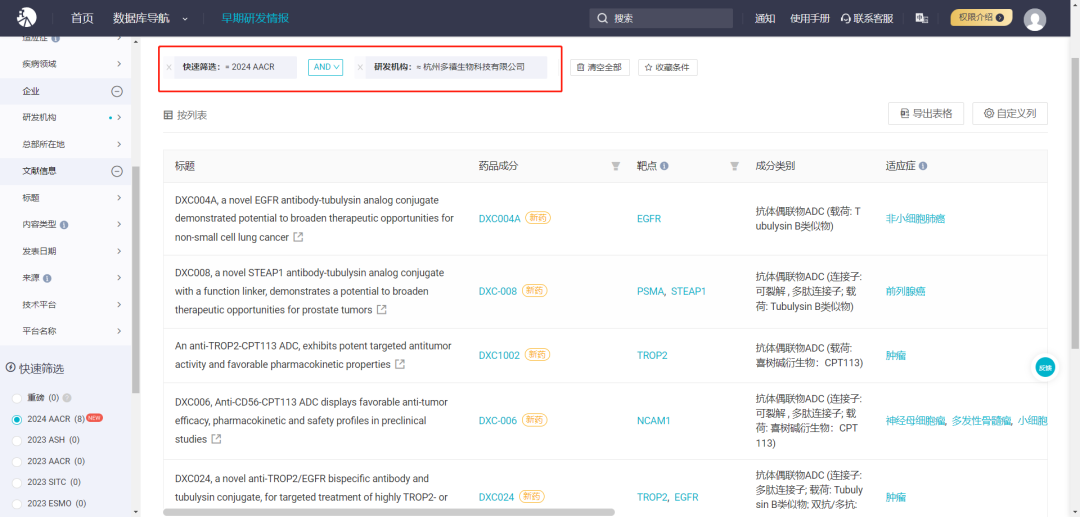The height and width of the screenshot is (517, 1080).
Task: Click the info icon beside 适应症 header
Action: 923,166
